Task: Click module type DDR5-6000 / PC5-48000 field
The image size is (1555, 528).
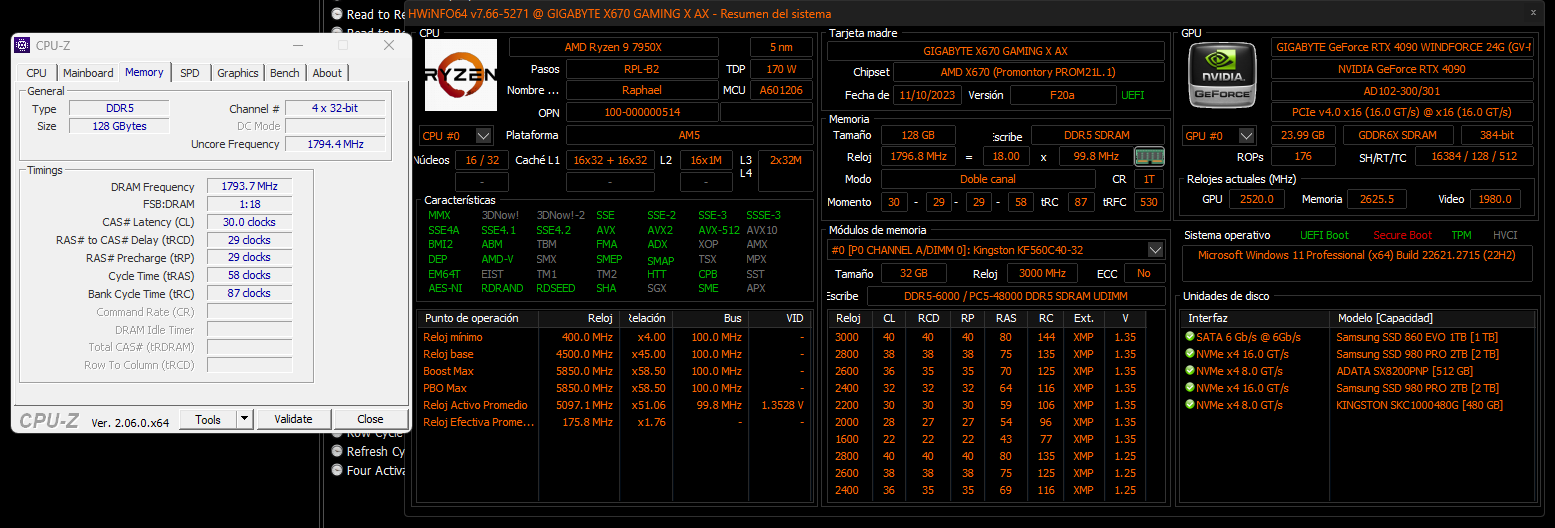Action: click(x=1015, y=296)
